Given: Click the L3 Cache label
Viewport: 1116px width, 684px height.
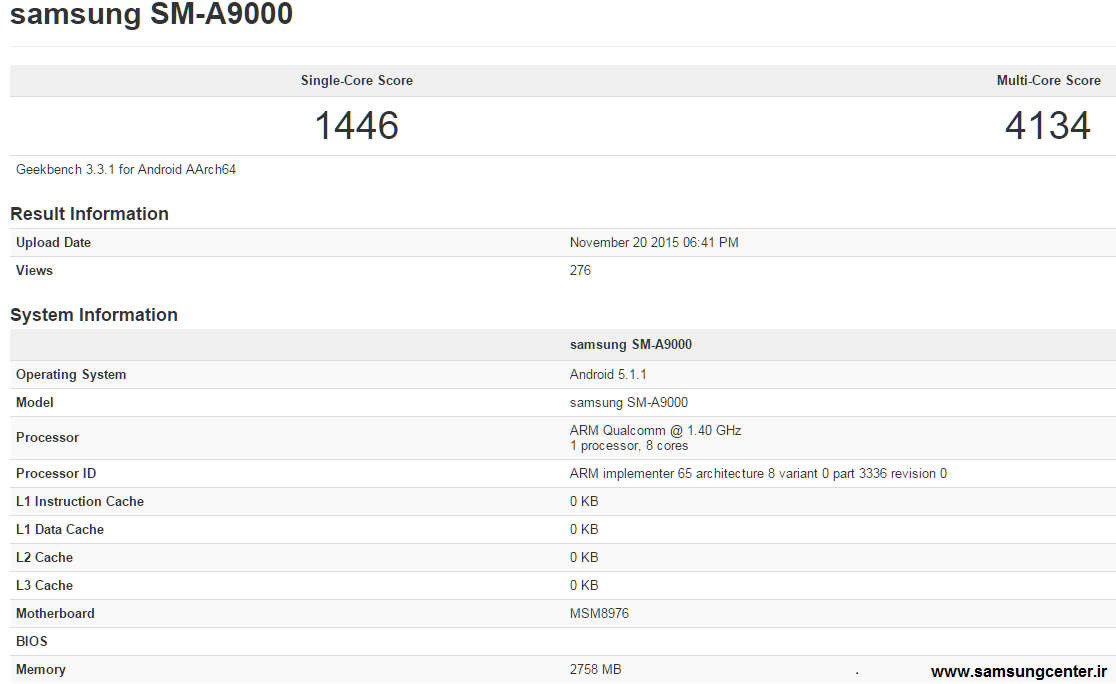Looking at the screenshot, I should tap(44, 586).
